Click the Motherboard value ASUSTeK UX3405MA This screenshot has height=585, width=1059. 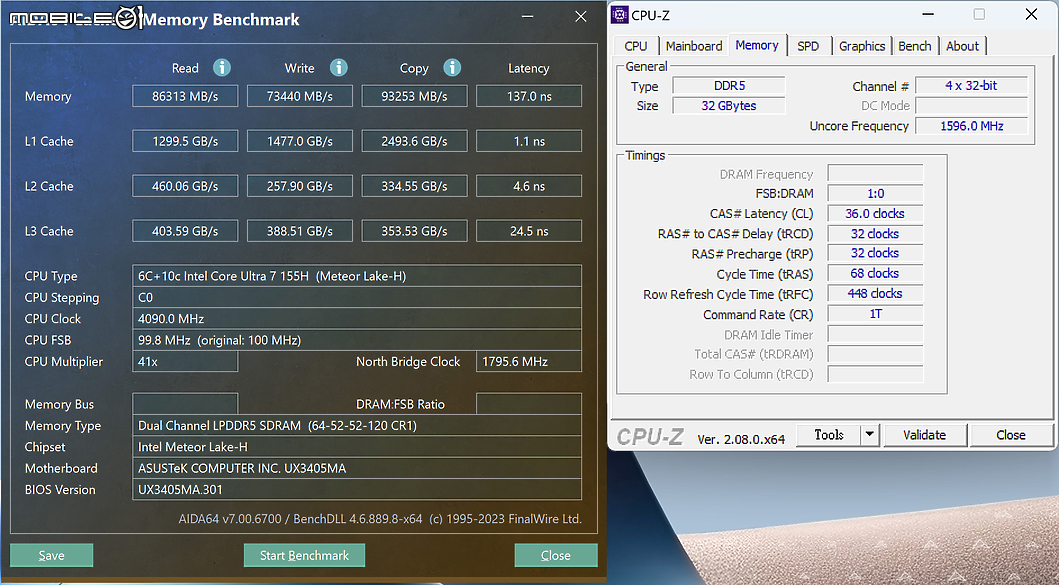357,468
